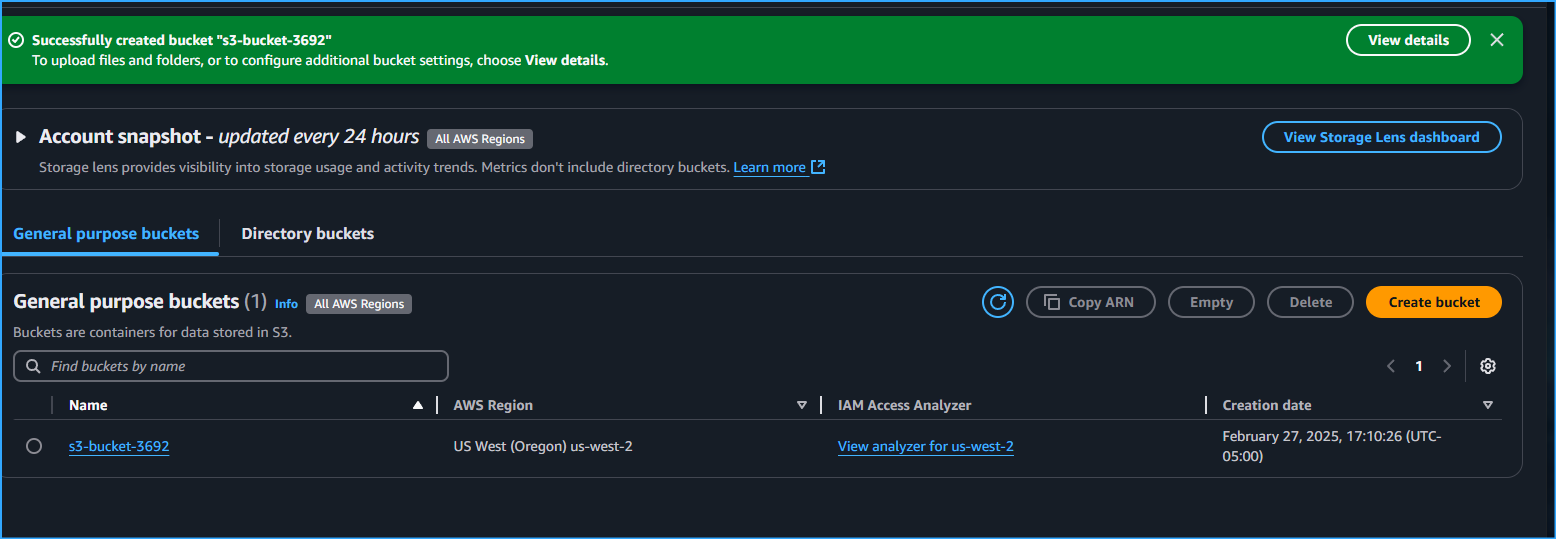This screenshot has height=539, width=1556.
Task: Click the external link icon beside Learn more
Action: (818, 167)
